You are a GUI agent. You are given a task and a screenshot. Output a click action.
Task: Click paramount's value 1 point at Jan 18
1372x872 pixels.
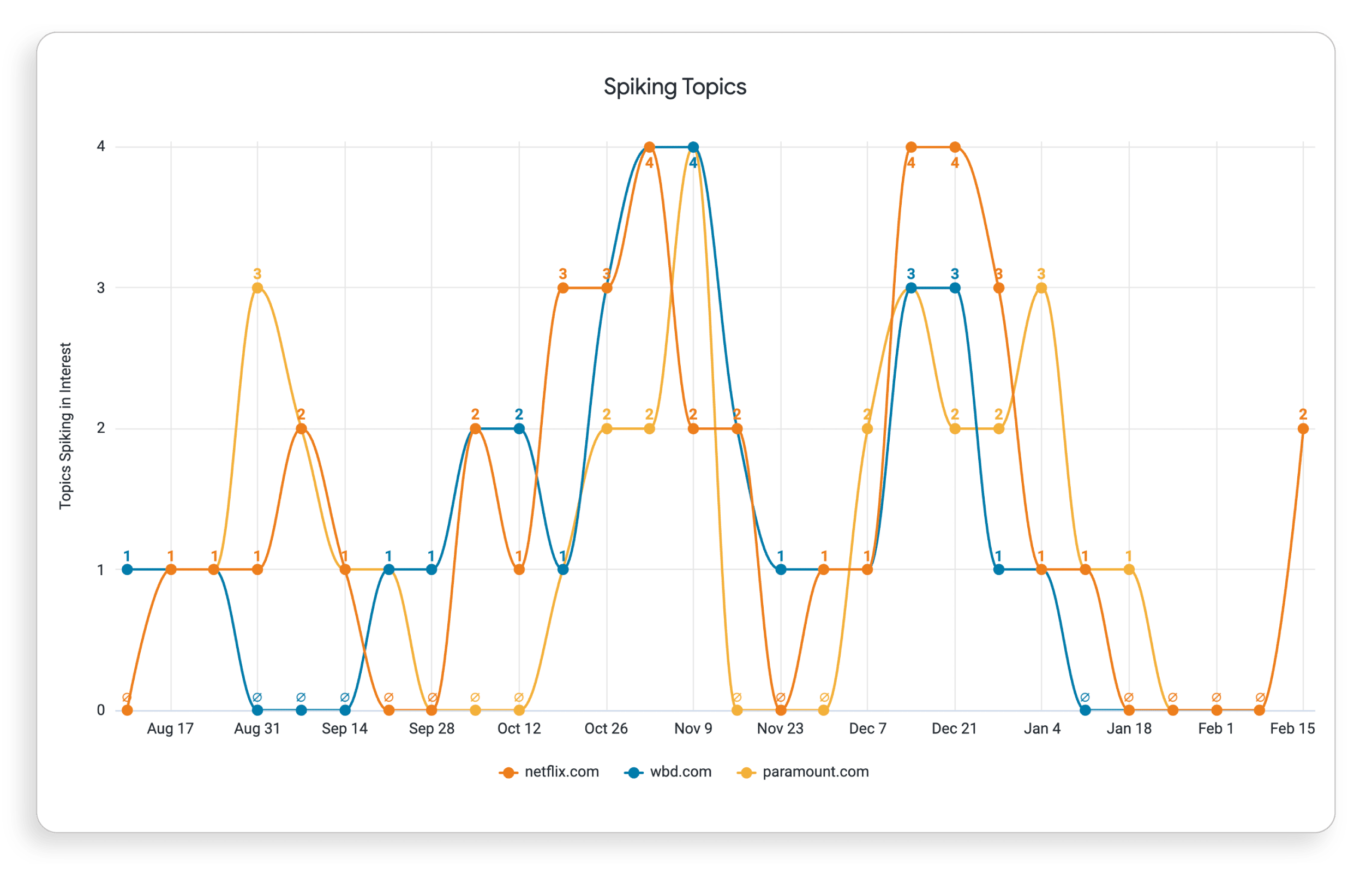pyautogui.click(x=1129, y=569)
